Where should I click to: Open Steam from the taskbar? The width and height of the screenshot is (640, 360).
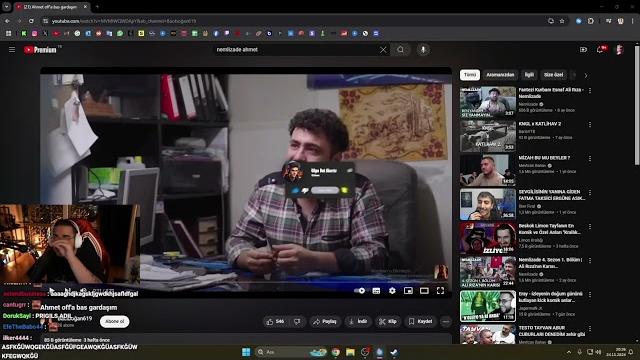[394, 352]
